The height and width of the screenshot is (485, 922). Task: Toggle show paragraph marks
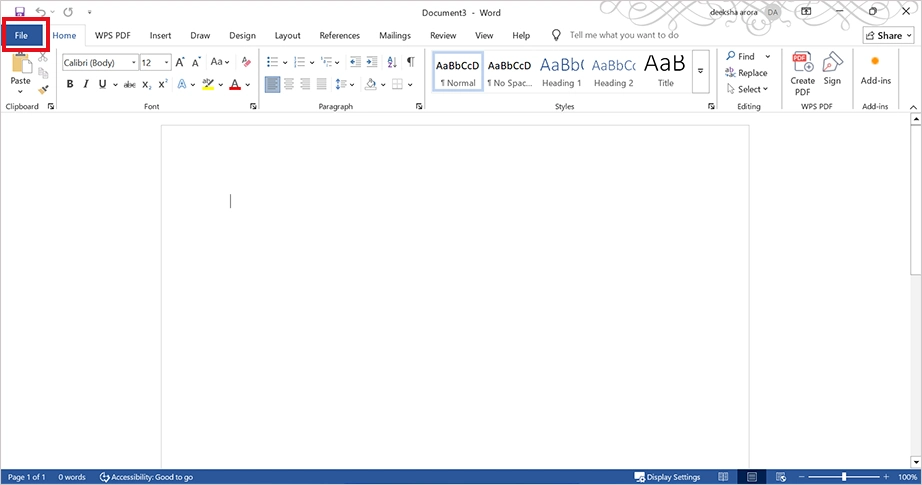pos(411,62)
